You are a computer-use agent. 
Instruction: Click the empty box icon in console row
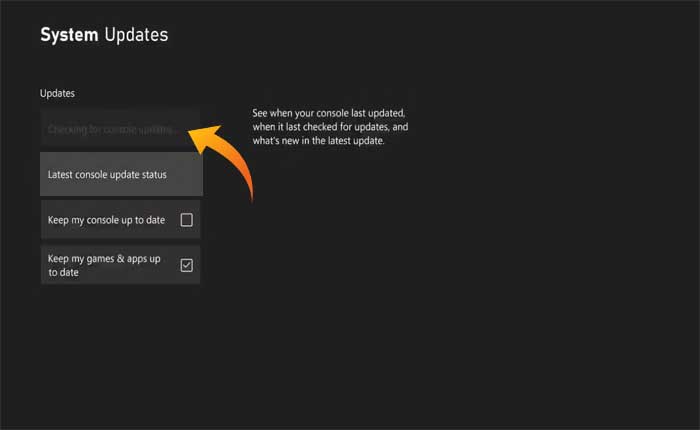tap(186, 219)
